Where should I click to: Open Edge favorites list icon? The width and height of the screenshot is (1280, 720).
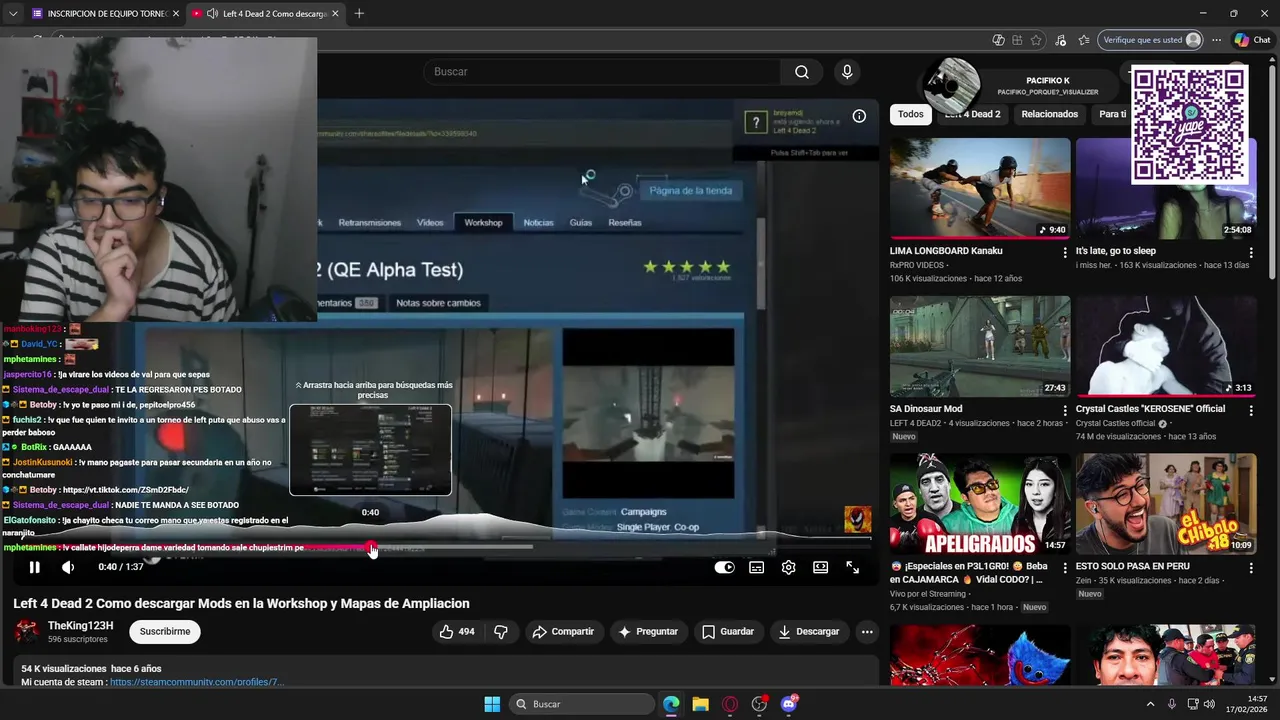click(1084, 40)
